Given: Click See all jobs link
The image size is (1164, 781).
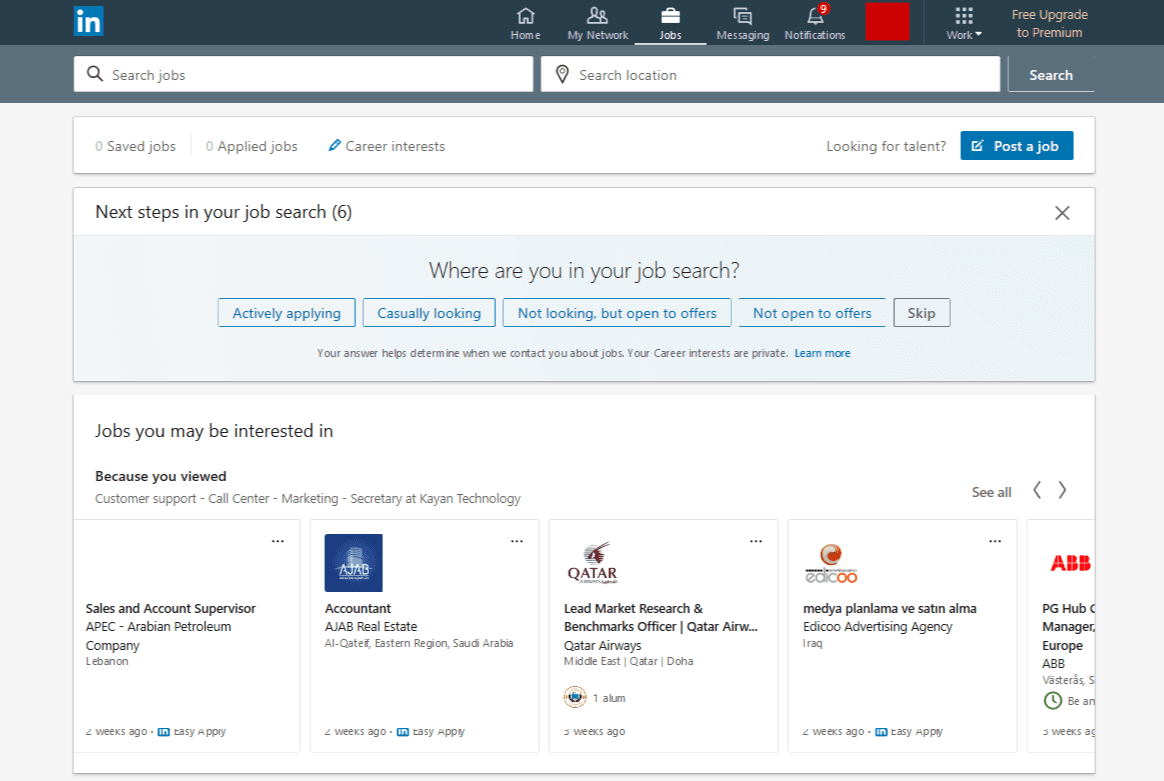Looking at the screenshot, I should click(x=991, y=492).
